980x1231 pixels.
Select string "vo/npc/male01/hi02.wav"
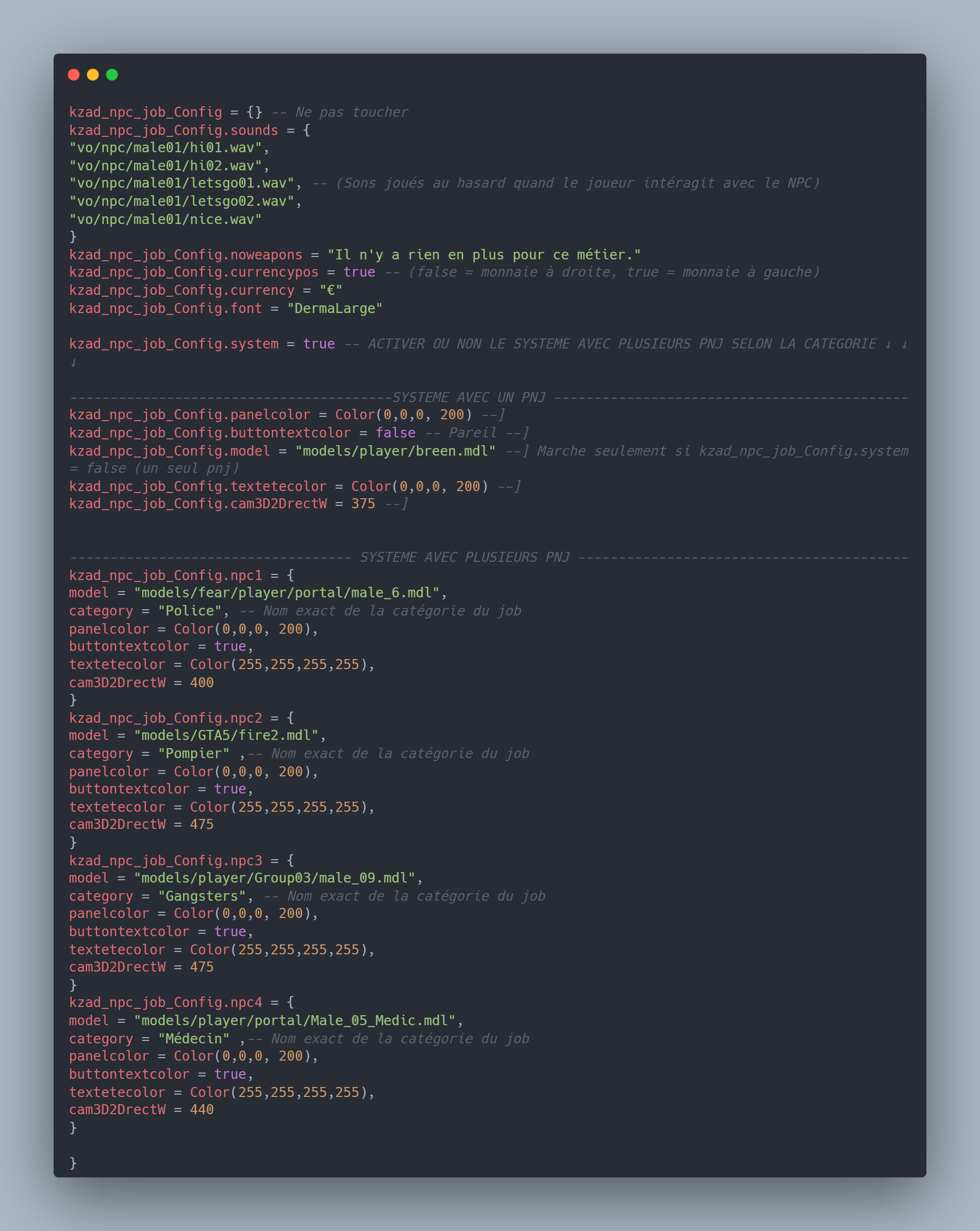[166, 166]
